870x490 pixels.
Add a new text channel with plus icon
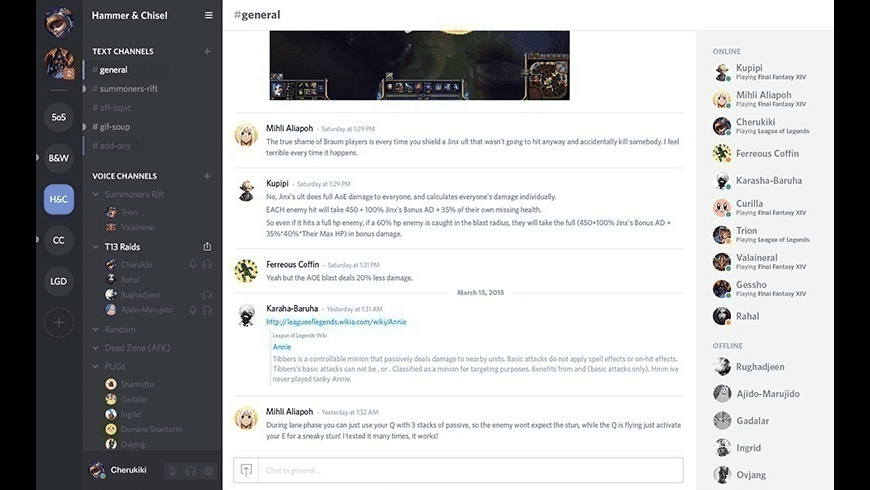(x=207, y=51)
